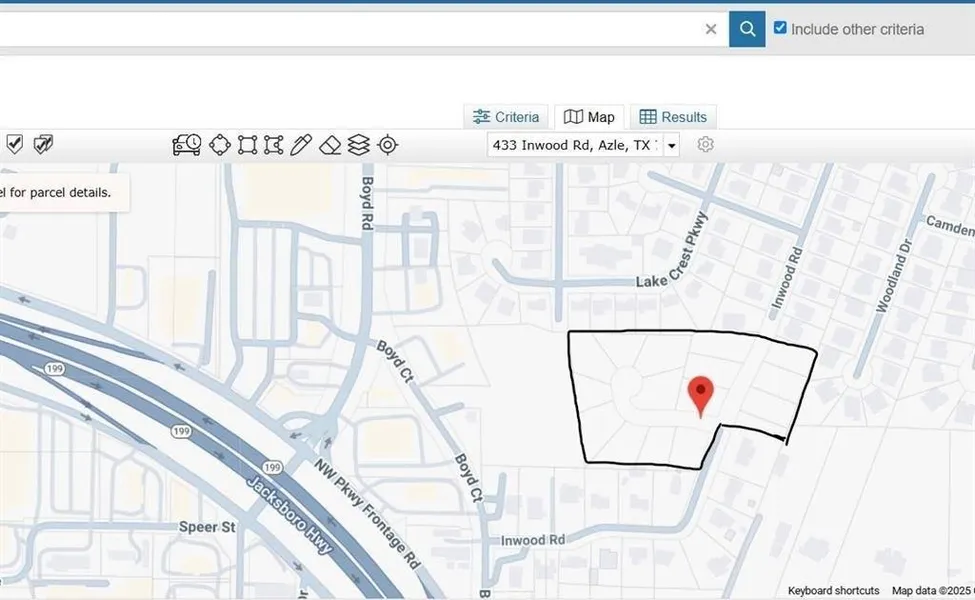This screenshot has height=600, width=975.
Task: Click the red location pin marker
Action: (x=701, y=393)
